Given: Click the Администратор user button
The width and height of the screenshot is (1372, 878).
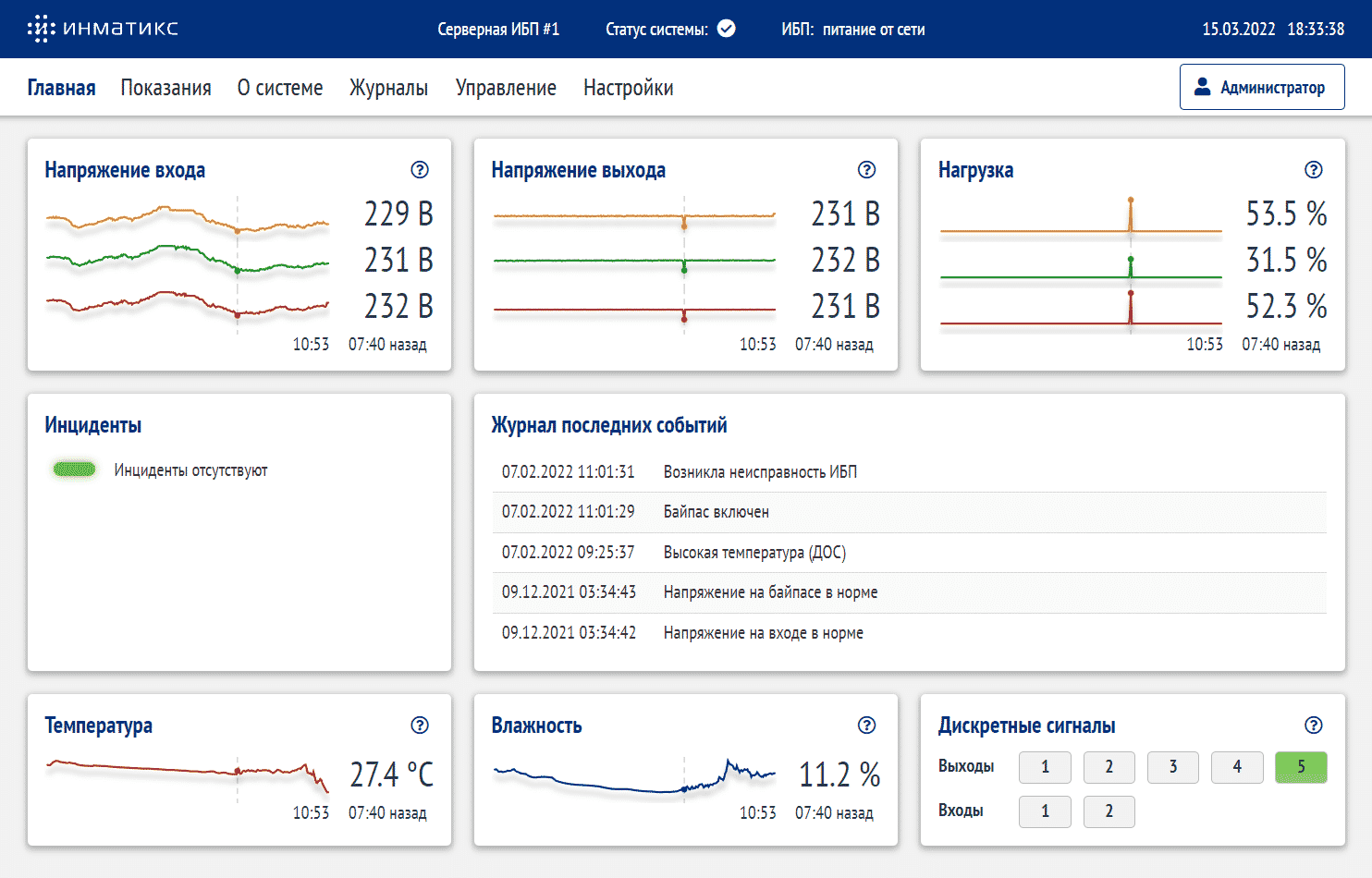Looking at the screenshot, I should (x=1261, y=87).
